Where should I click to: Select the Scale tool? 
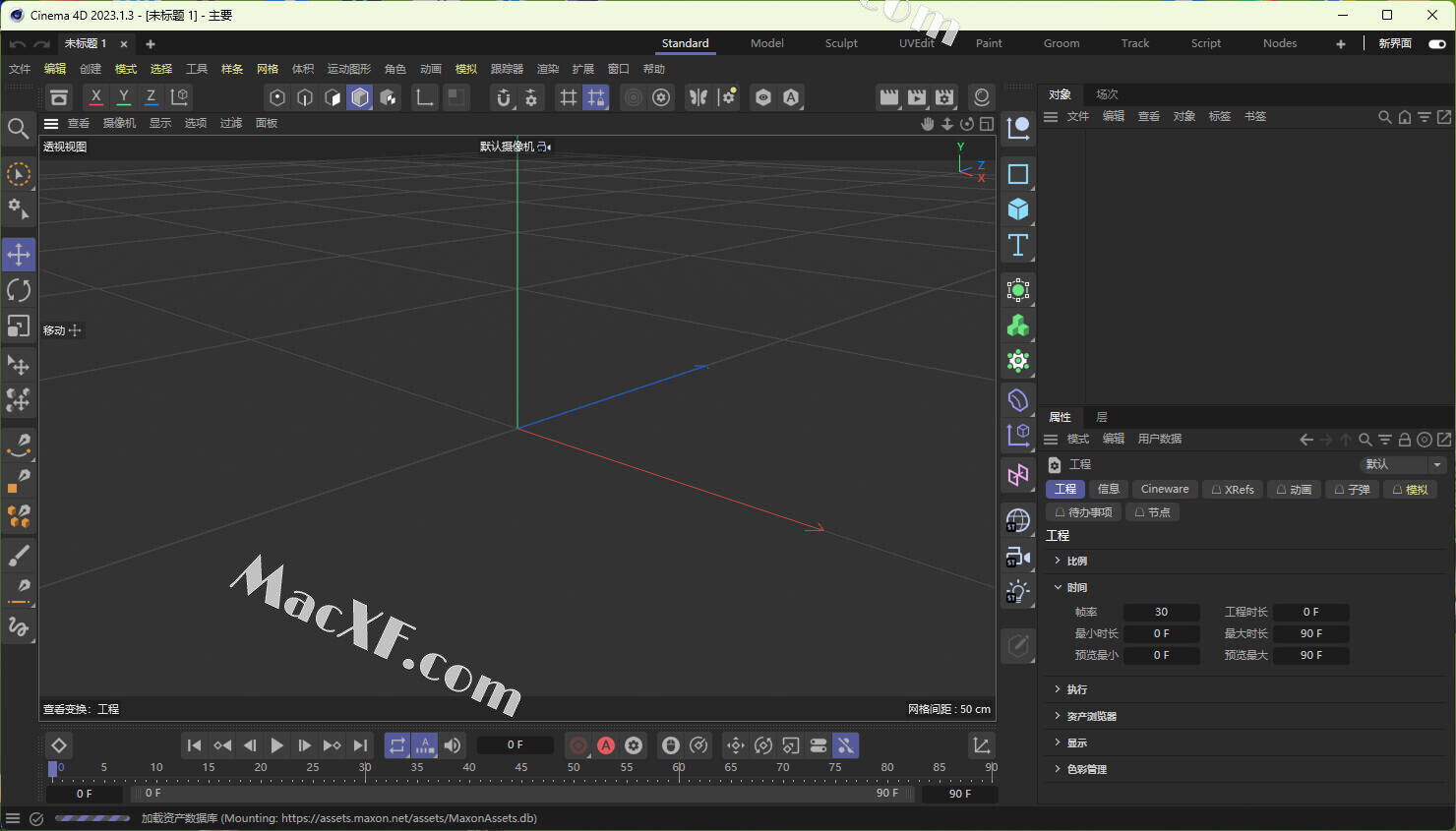coord(19,326)
